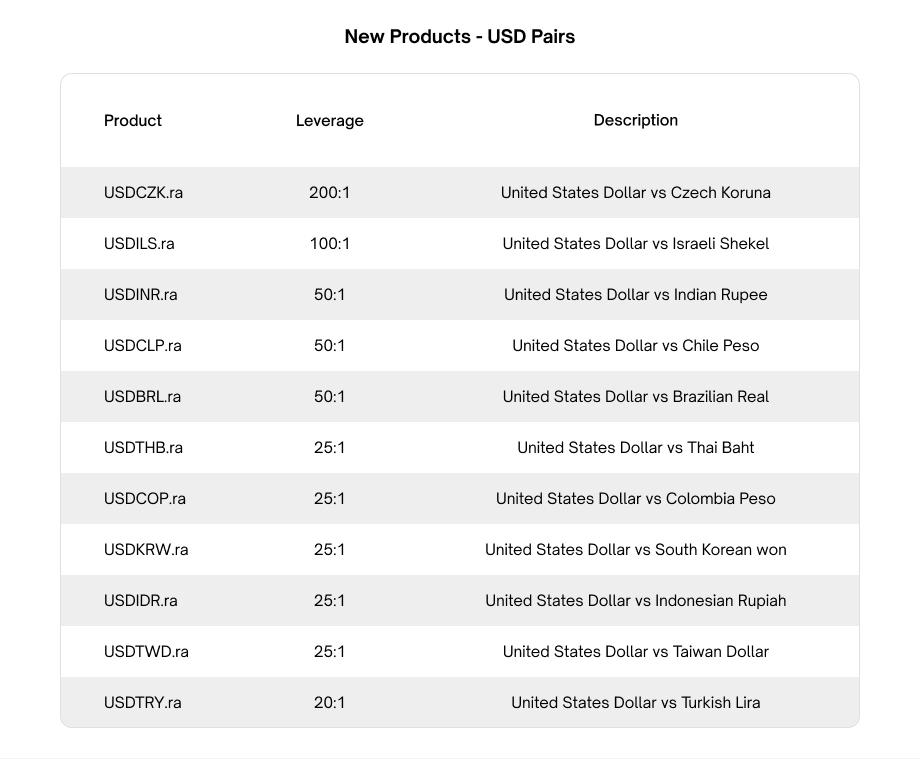Image resolution: width=920 pixels, height=759 pixels.
Task: Select the 100:1 leverage cell
Action: [329, 244]
